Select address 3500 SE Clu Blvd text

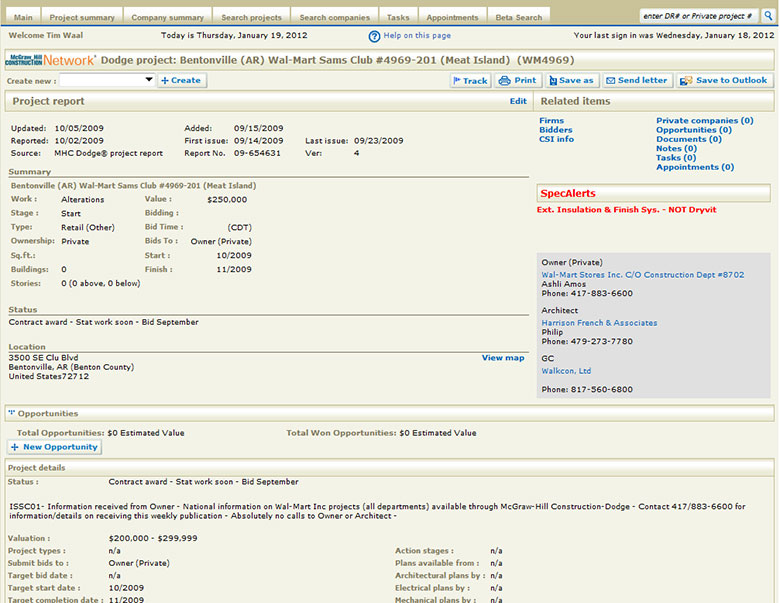(x=43, y=358)
